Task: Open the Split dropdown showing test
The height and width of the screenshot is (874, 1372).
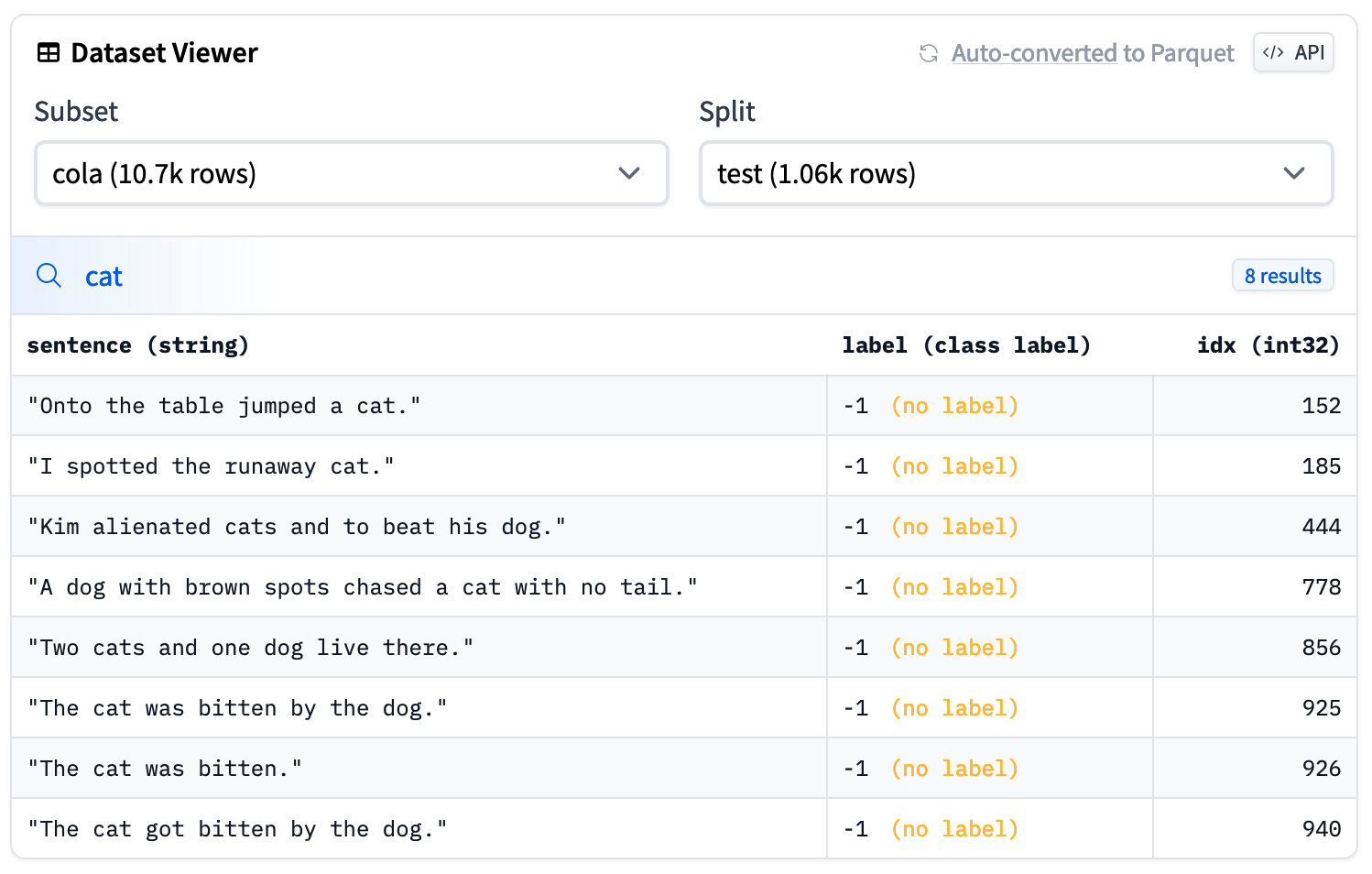Action: coord(1016,173)
